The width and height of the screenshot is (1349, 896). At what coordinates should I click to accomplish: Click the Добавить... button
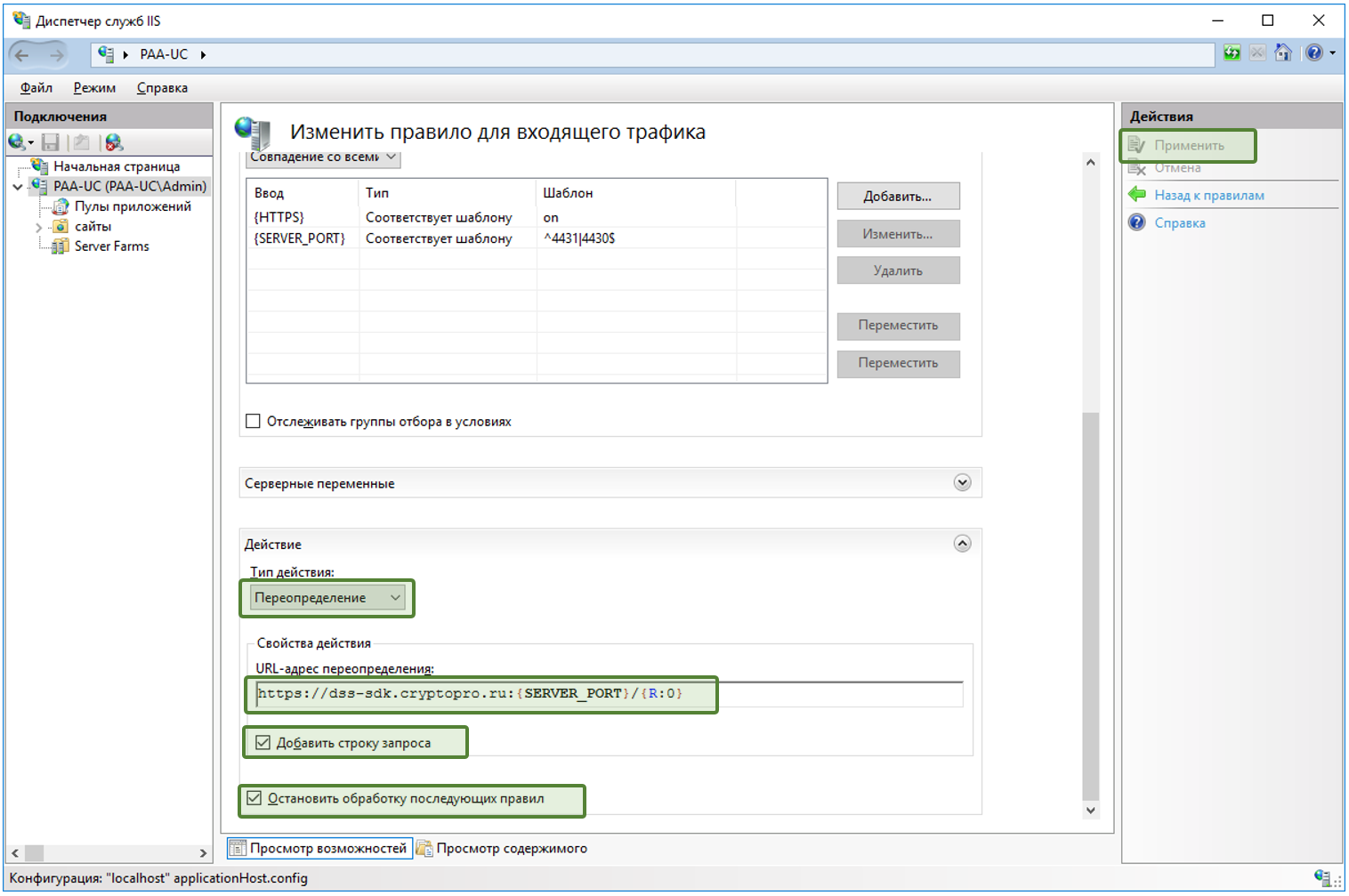tap(898, 197)
